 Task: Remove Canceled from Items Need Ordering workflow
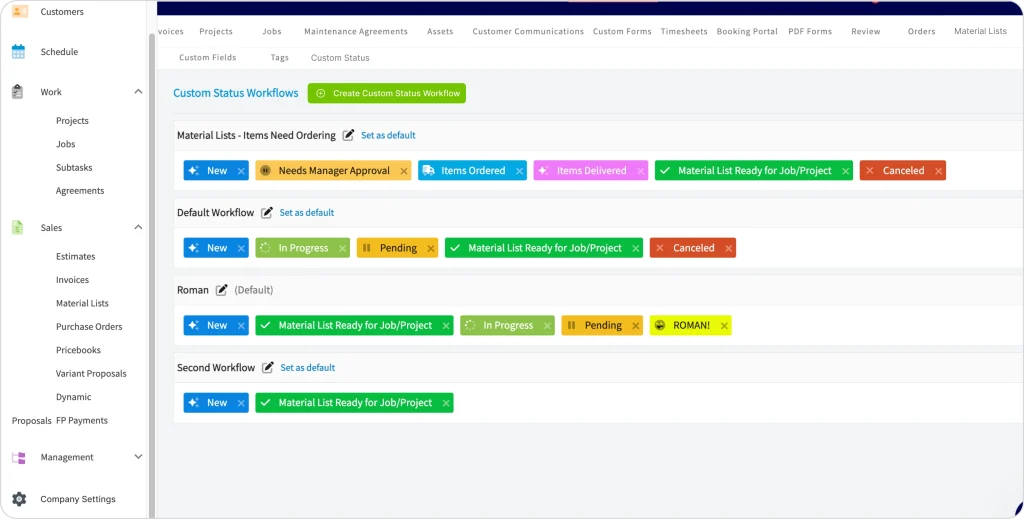point(938,171)
